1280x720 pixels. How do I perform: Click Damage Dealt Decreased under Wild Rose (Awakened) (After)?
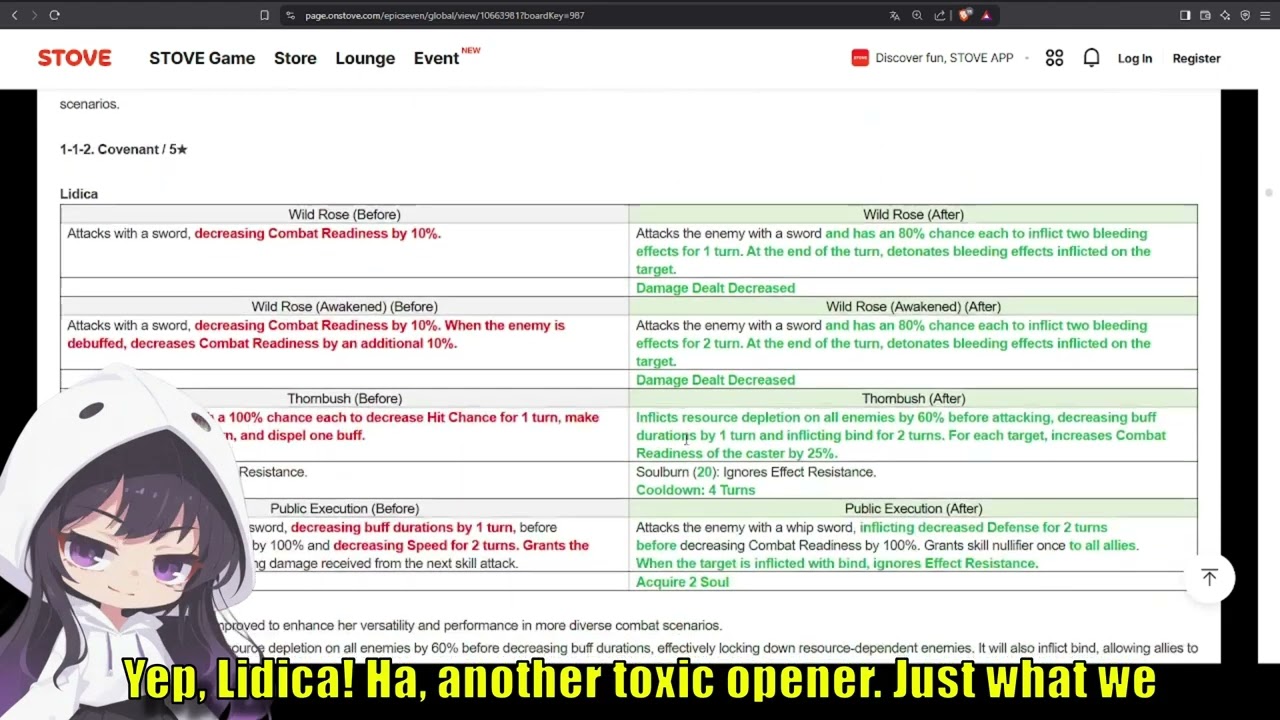(715, 380)
